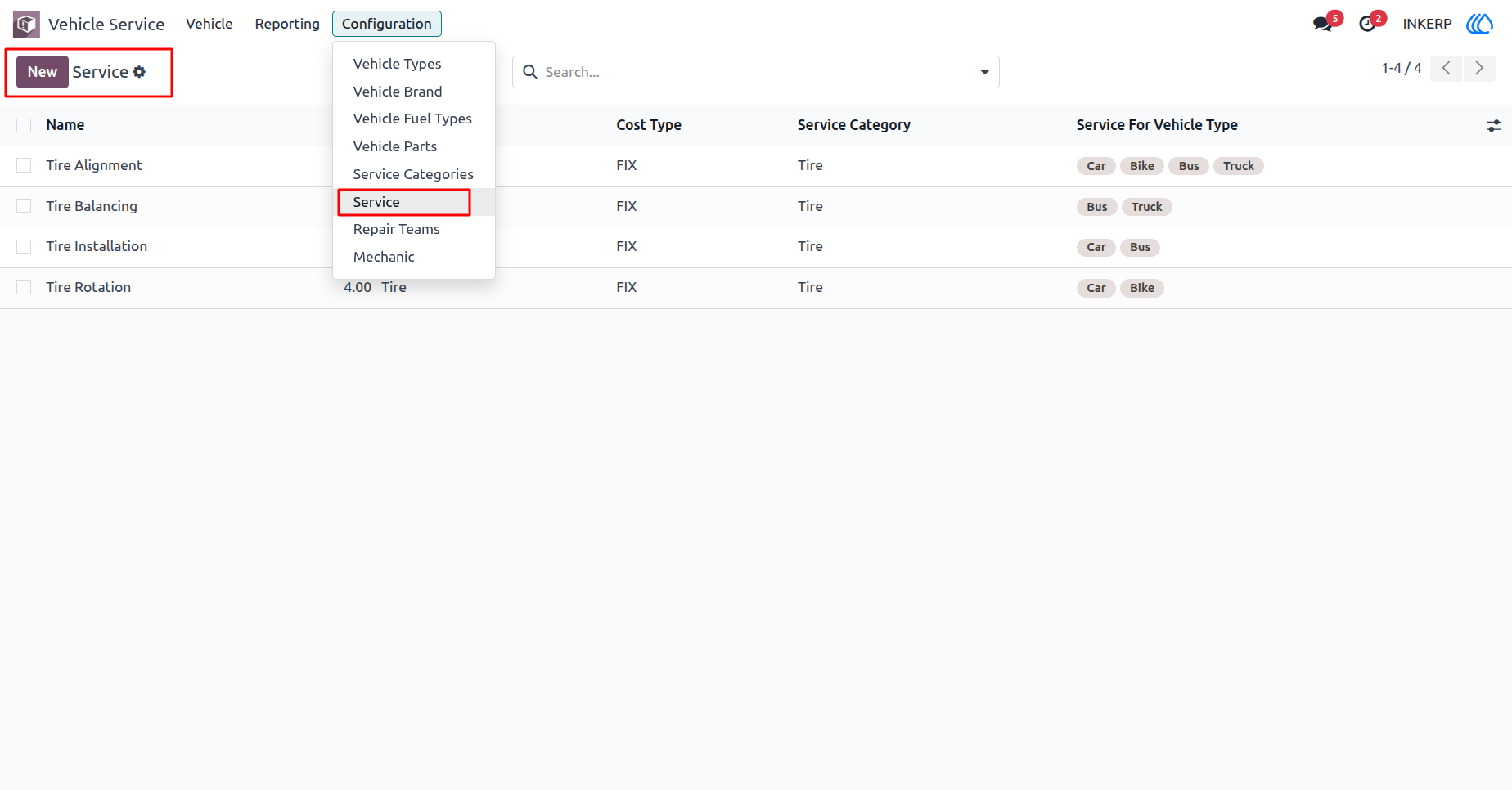This screenshot has width=1512, height=790.
Task: Click the blue logo avatar beside INKERP
Action: pyautogui.click(x=1479, y=24)
